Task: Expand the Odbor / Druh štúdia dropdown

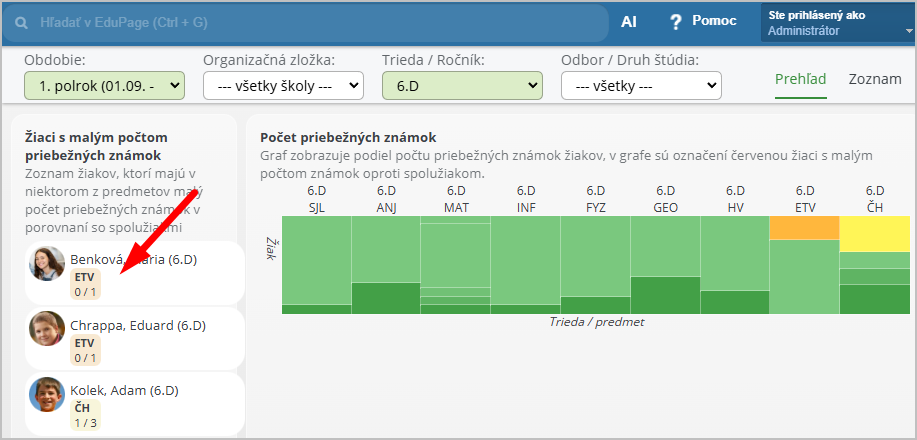Action: pyautogui.click(x=641, y=86)
